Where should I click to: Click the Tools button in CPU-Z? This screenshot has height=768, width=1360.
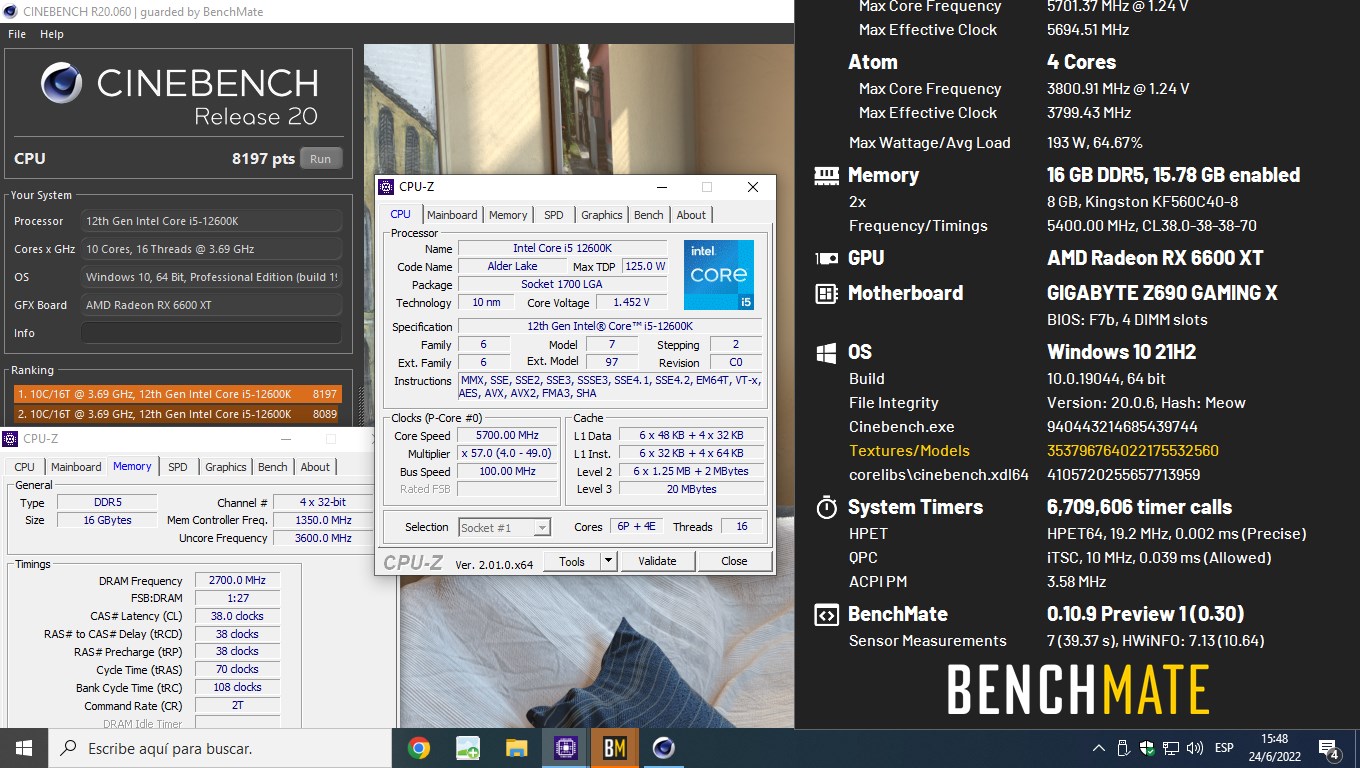coord(572,561)
